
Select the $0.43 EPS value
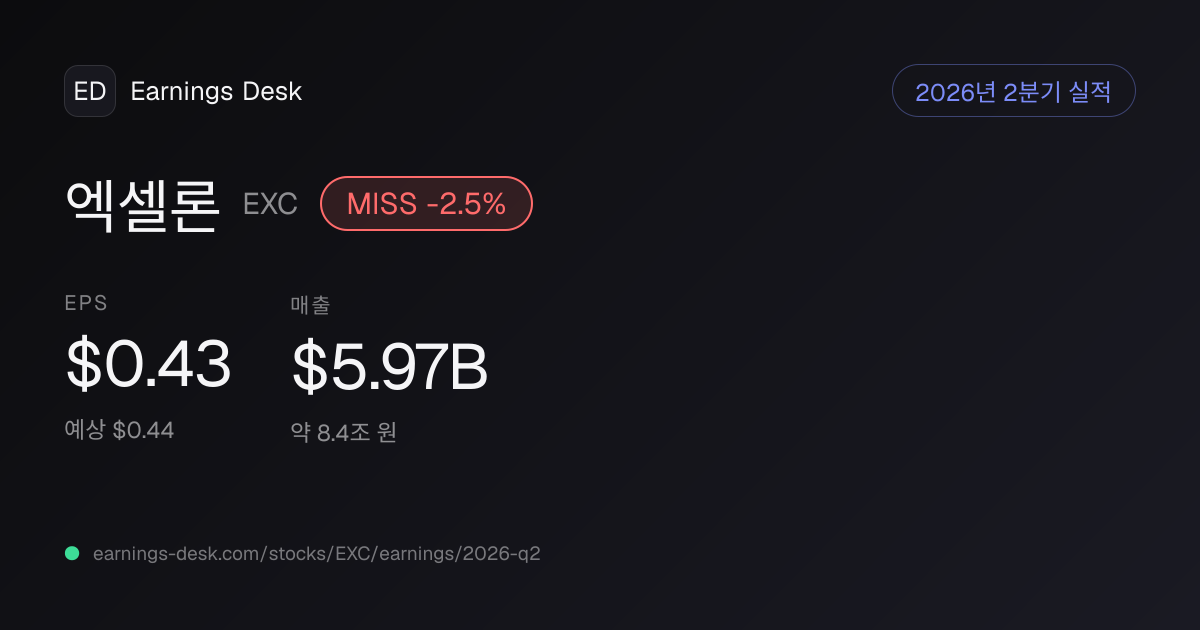[148, 364]
